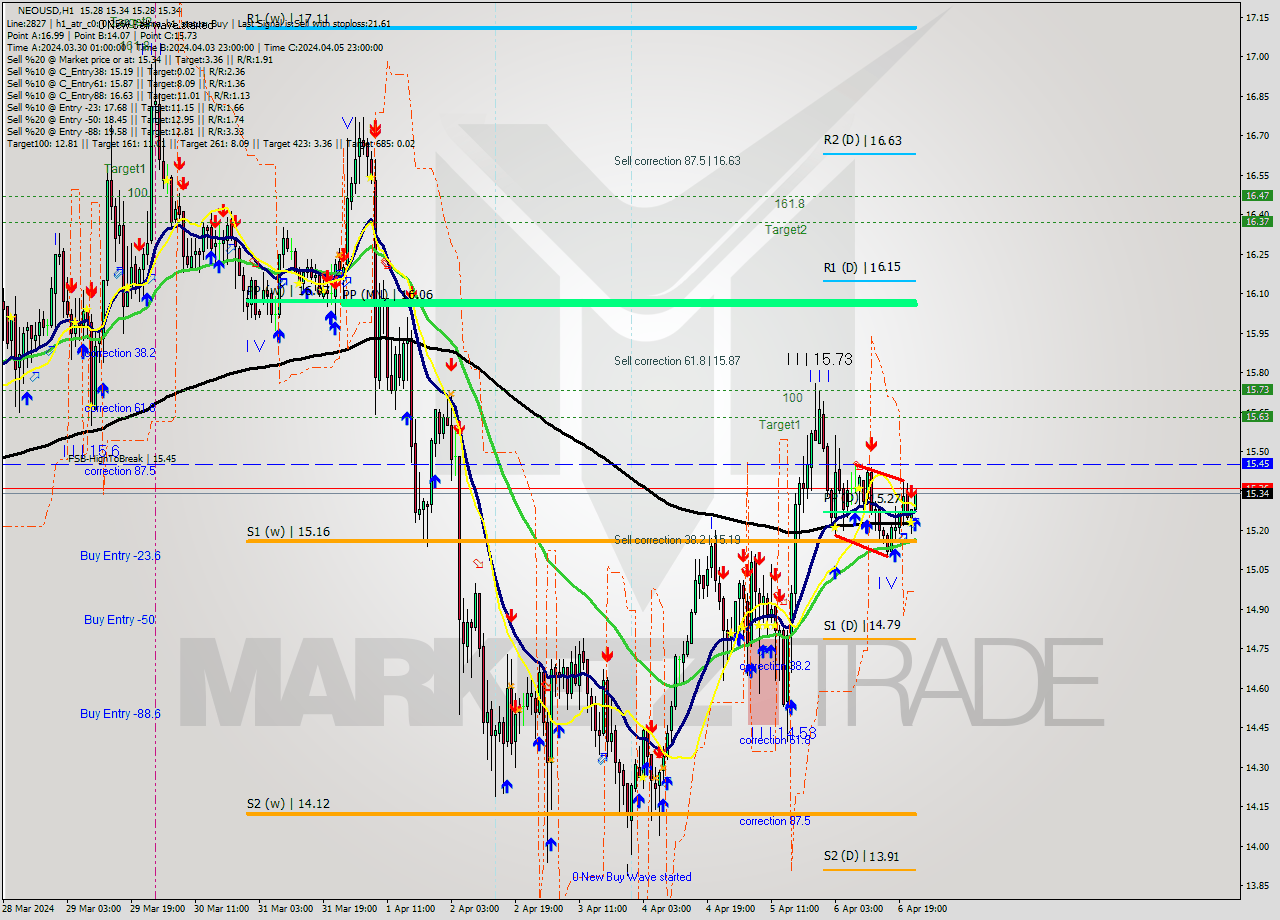Click the 'S1 (w) | 15.16' support label
This screenshot has height=920, width=1280.
[x=288, y=532]
